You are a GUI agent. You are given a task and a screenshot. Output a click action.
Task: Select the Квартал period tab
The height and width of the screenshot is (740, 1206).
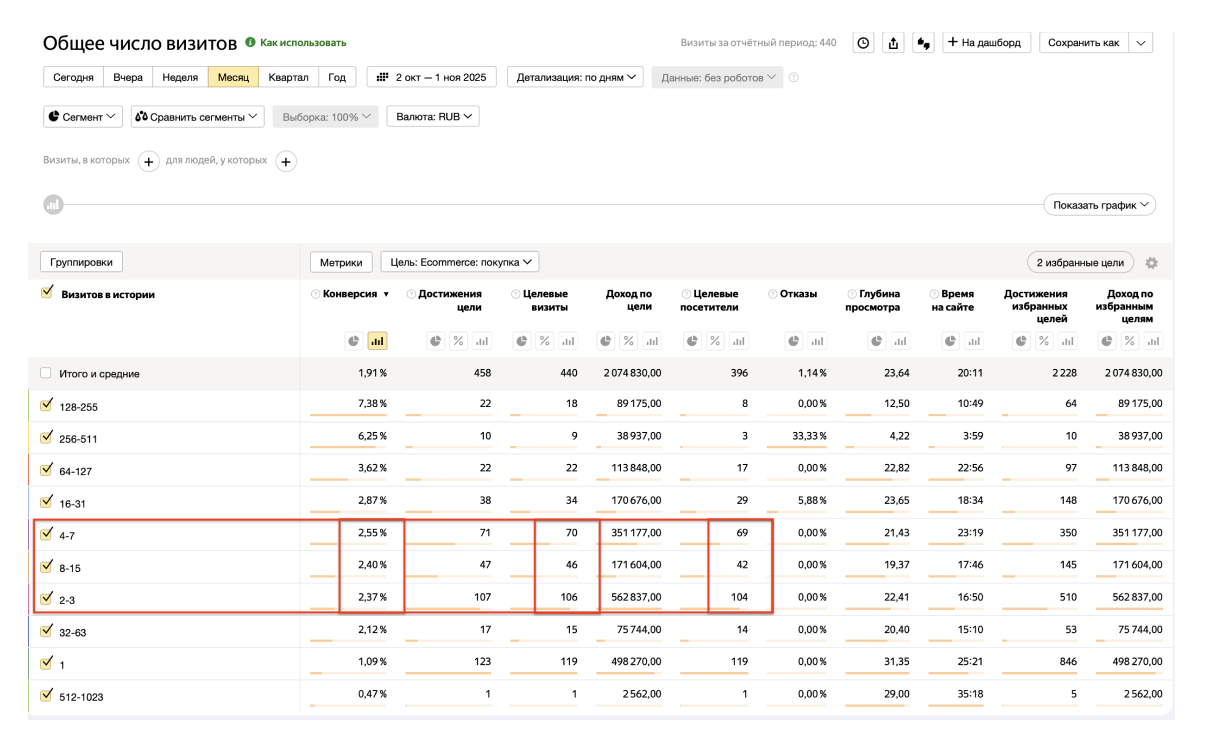point(288,77)
